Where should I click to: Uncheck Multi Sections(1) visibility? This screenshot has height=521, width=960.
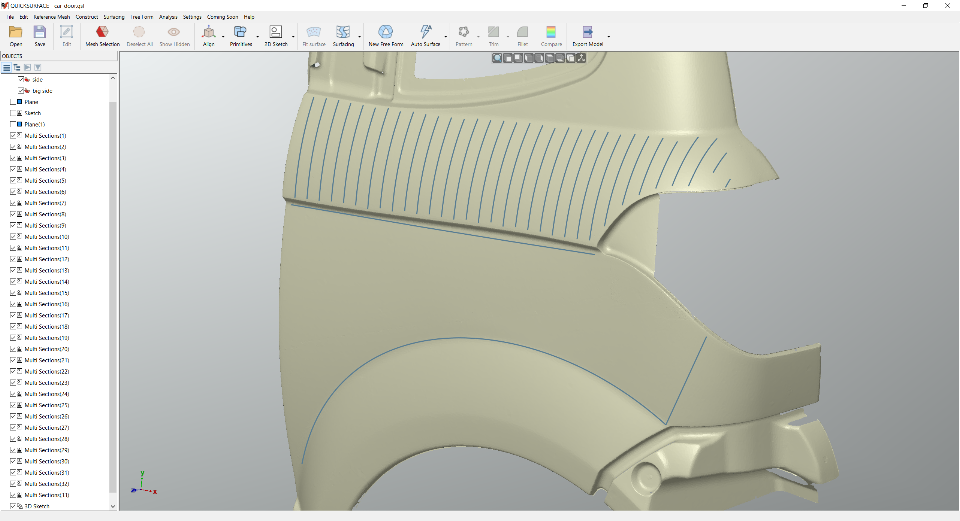point(13,135)
